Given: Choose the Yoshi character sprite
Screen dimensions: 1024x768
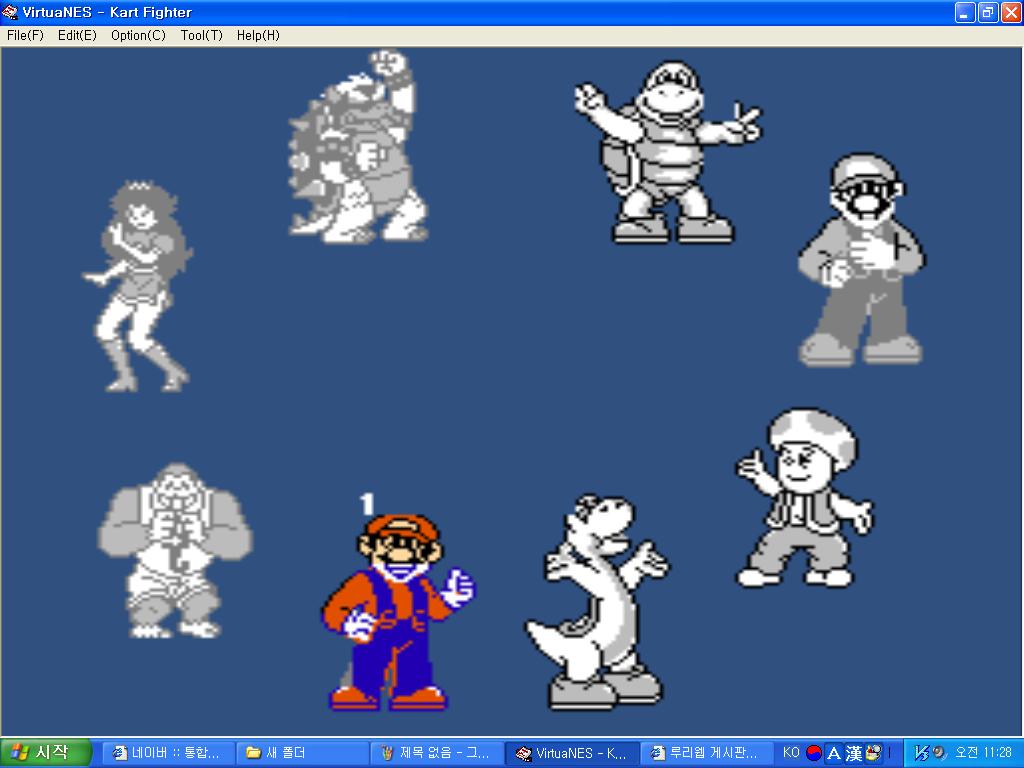Looking at the screenshot, I should (x=595, y=600).
